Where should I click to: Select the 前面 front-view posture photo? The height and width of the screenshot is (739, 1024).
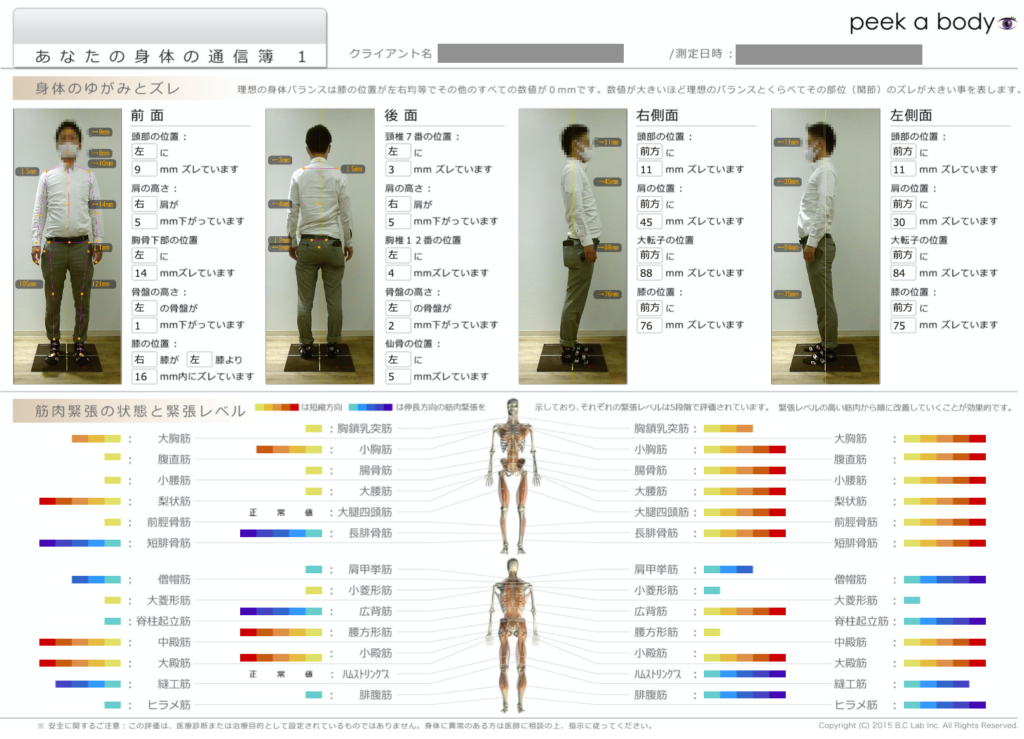(67, 246)
